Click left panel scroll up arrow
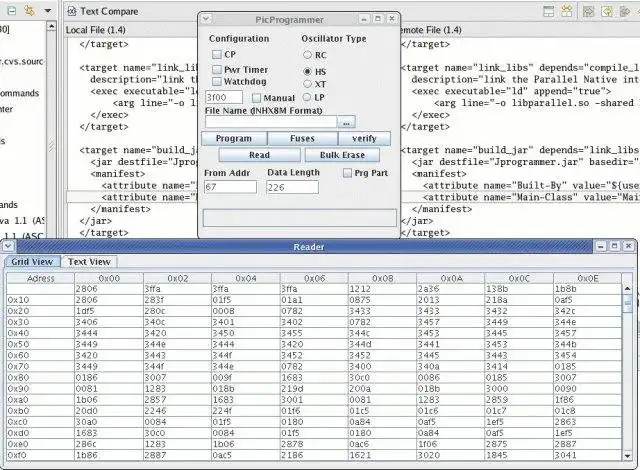 51,27
